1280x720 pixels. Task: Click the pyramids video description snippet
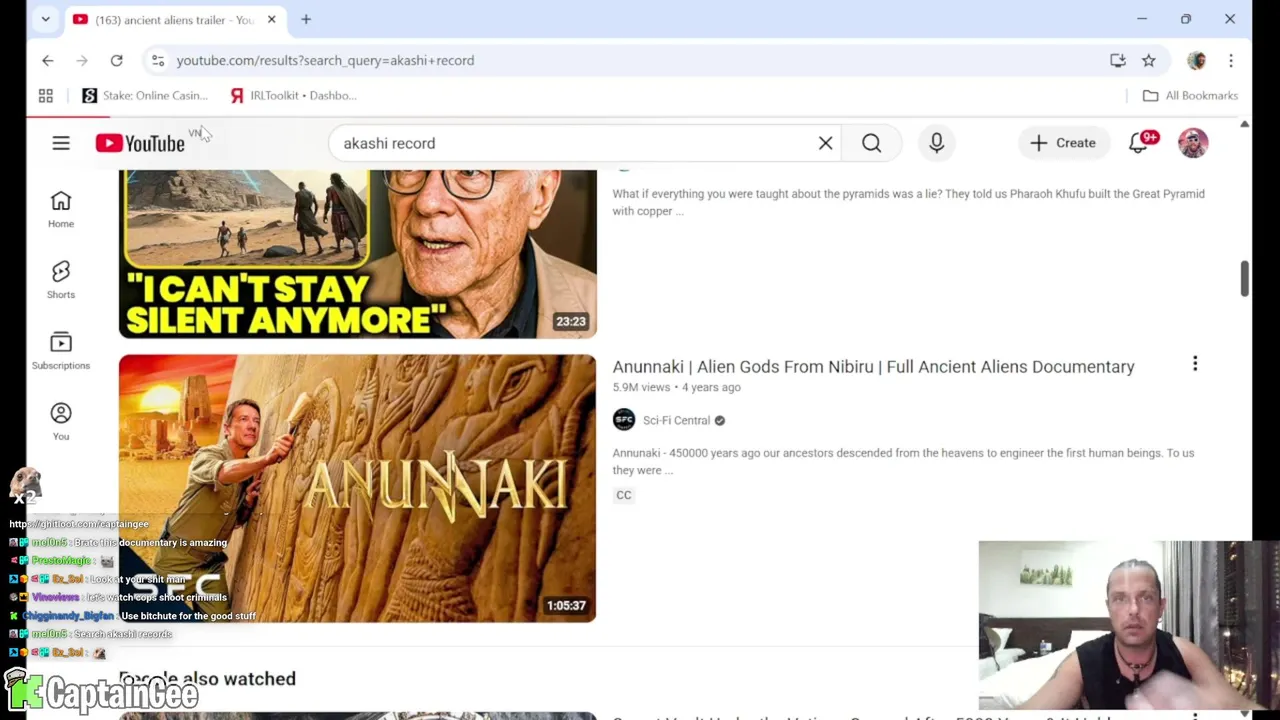pyautogui.click(x=908, y=202)
